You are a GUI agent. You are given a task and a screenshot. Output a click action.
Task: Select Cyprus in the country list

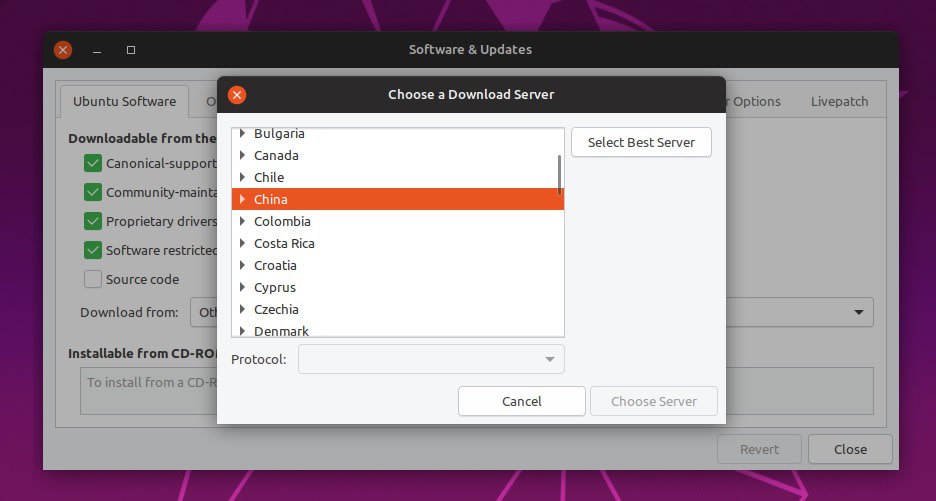(398, 287)
